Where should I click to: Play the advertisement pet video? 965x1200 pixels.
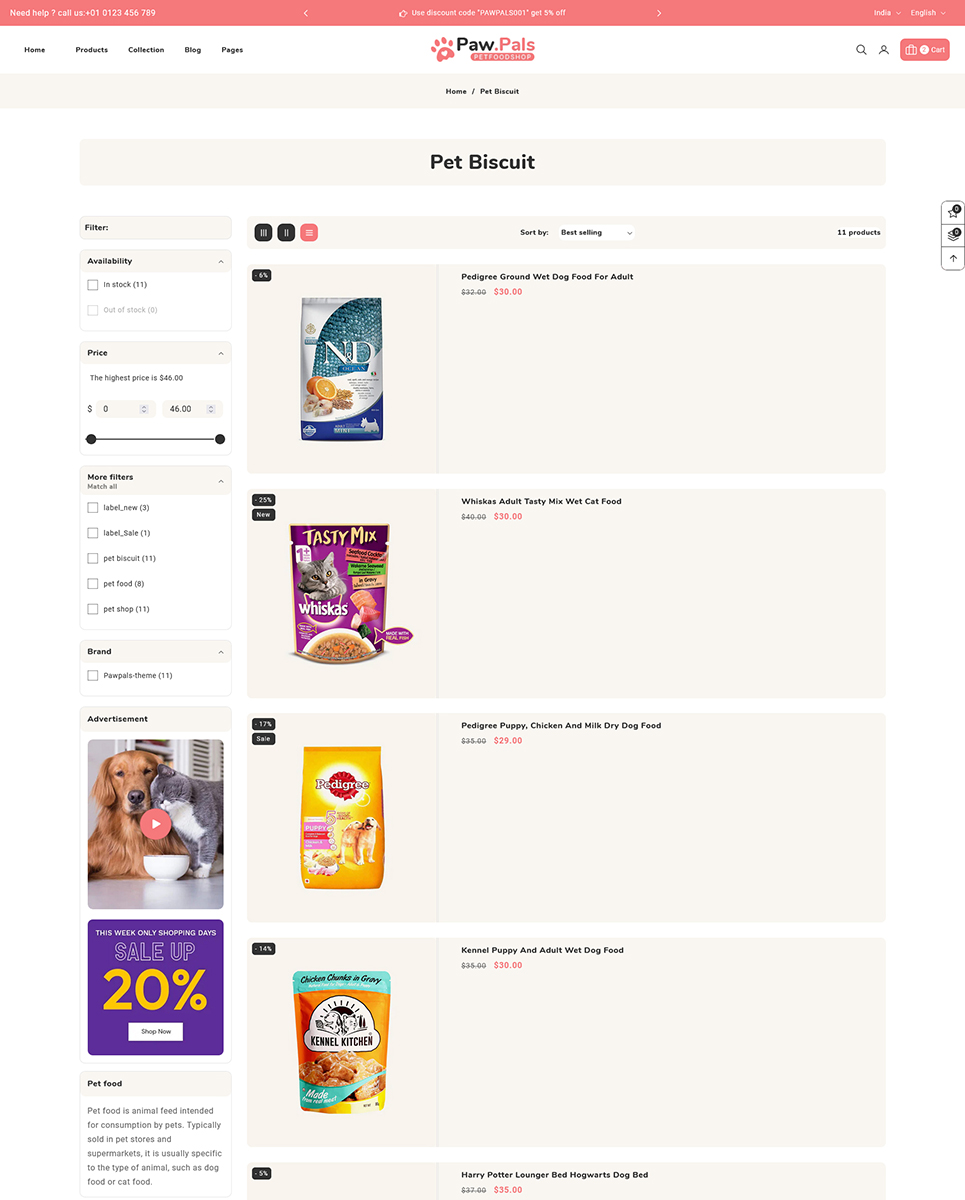point(155,824)
